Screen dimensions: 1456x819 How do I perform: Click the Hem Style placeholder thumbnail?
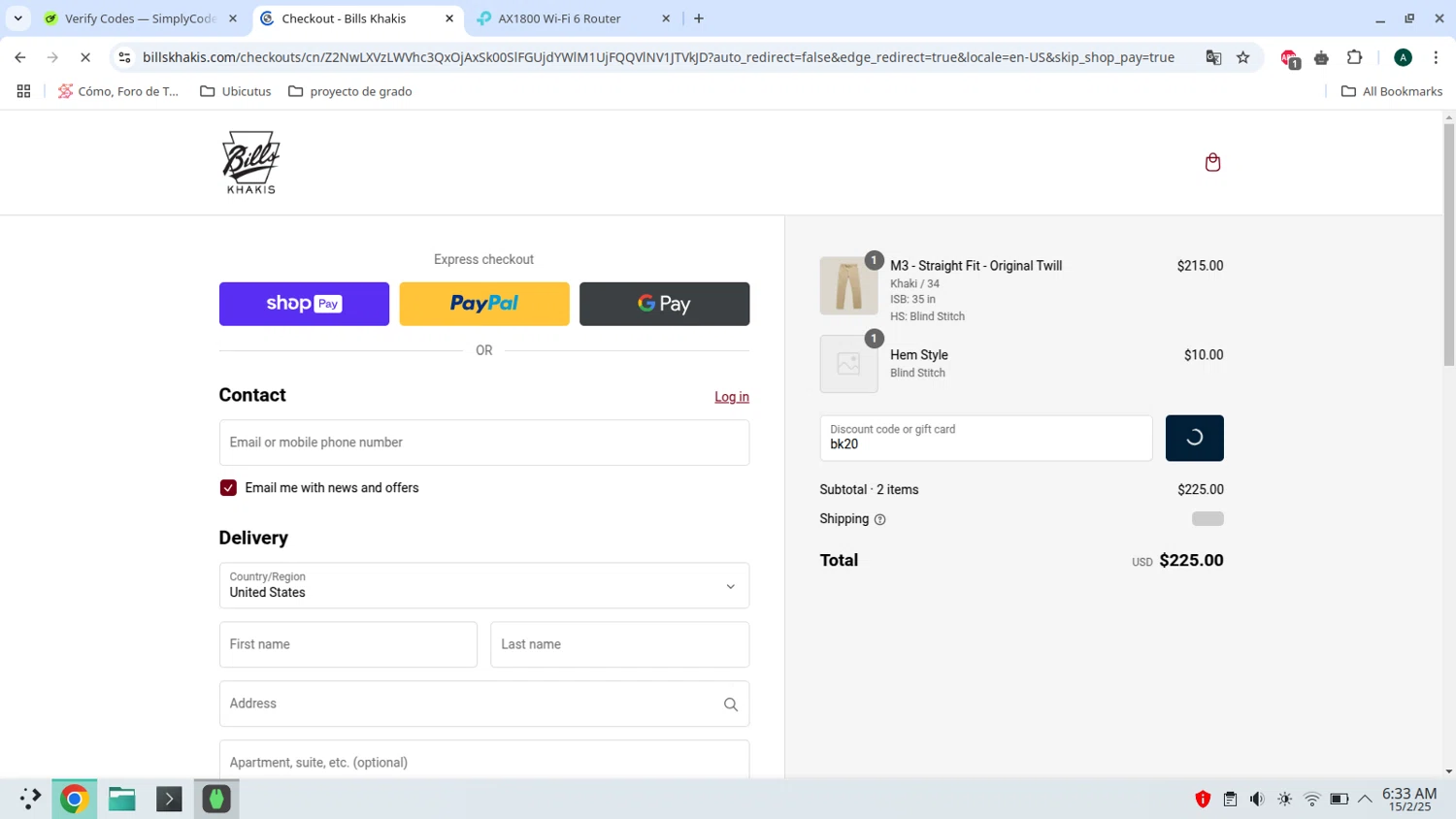click(x=848, y=364)
